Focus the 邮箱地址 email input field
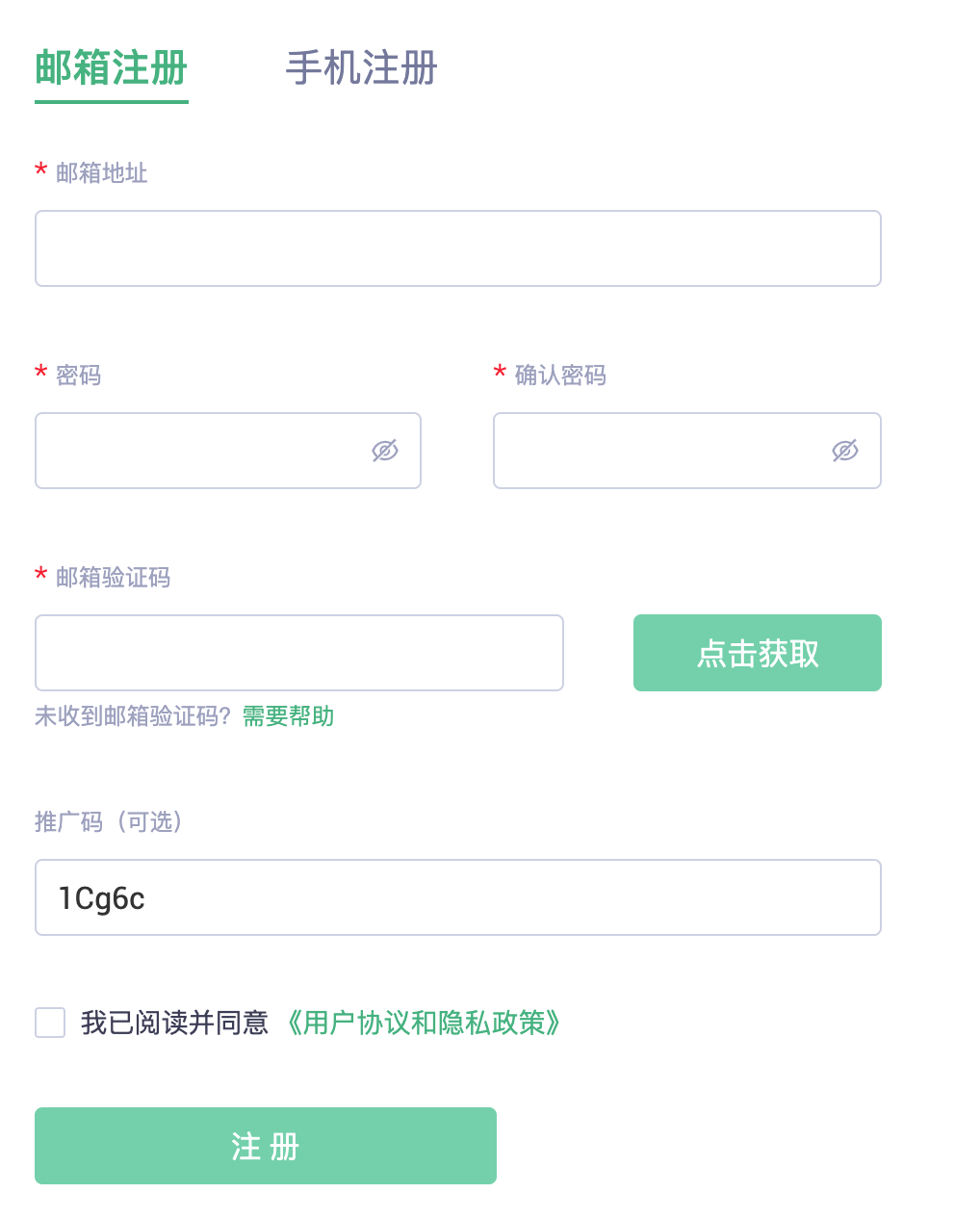This screenshot has height=1219, width=980. click(x=457, y=247)
